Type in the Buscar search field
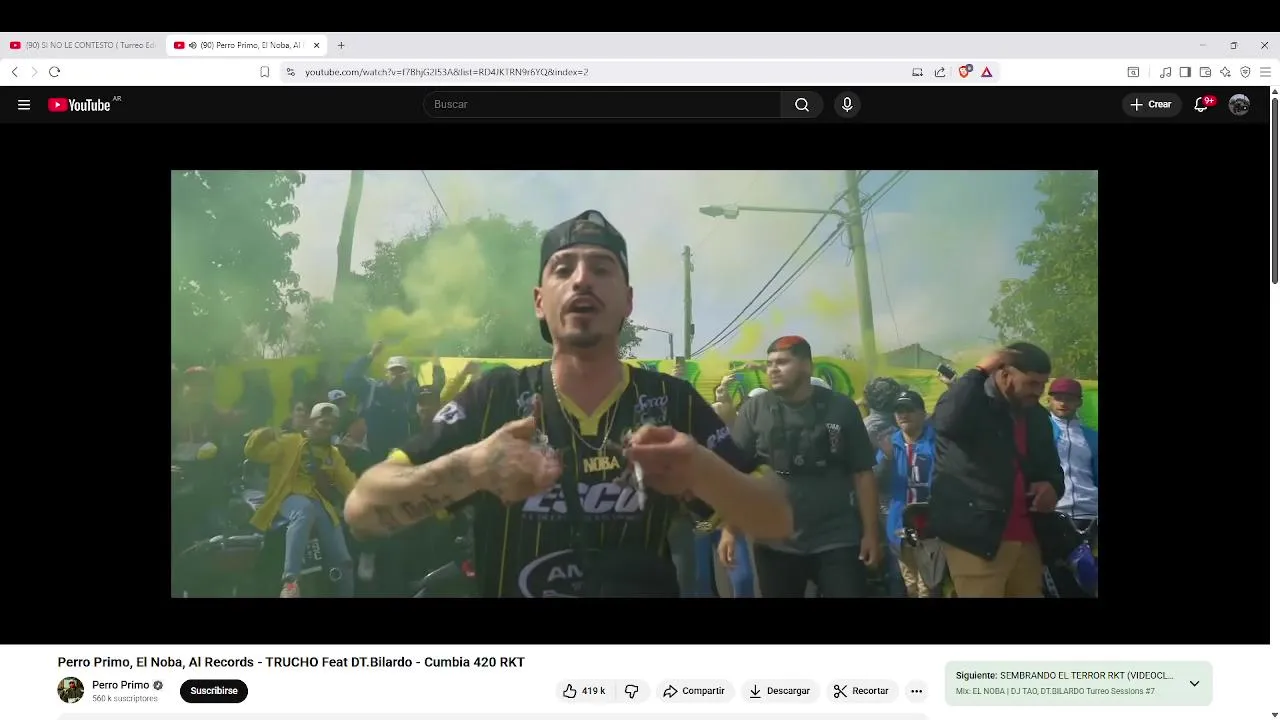 [x=602, y=104]
